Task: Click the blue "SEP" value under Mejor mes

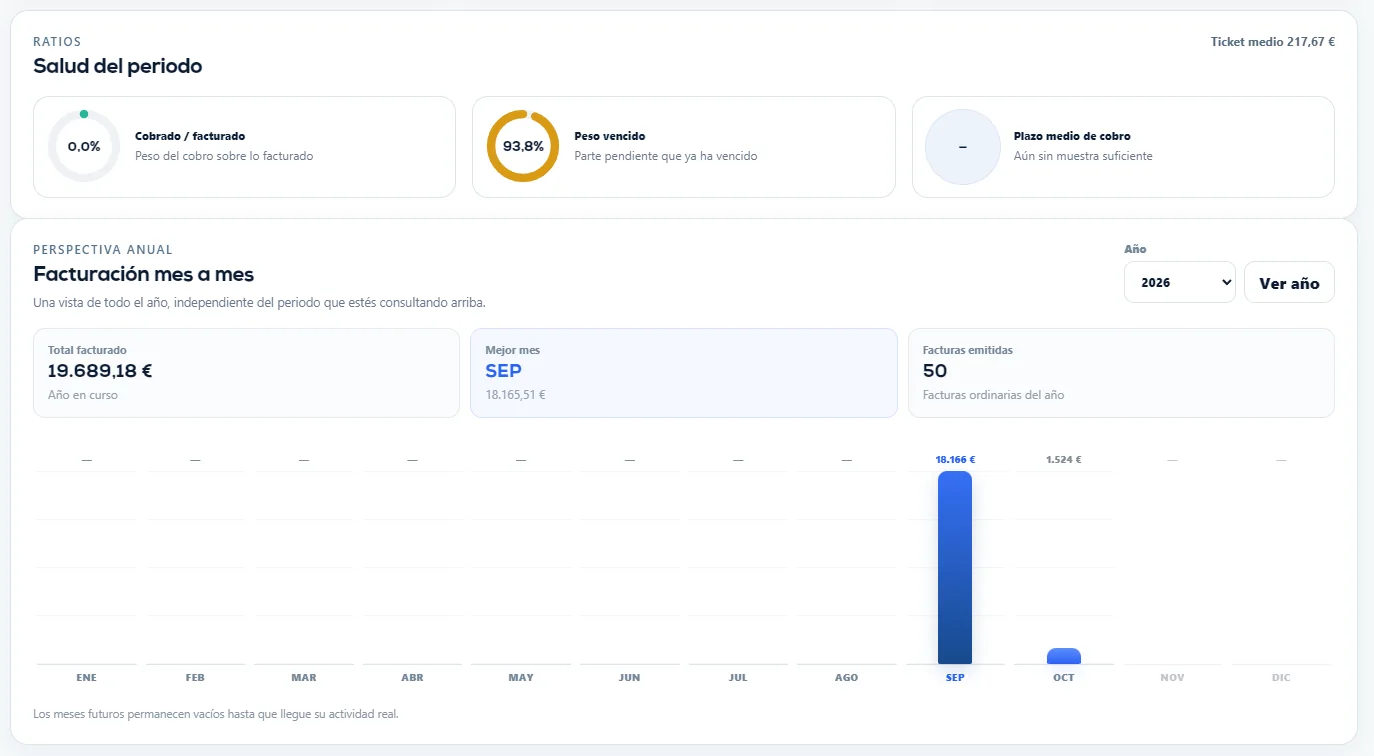Action: (x=504, y=371)
